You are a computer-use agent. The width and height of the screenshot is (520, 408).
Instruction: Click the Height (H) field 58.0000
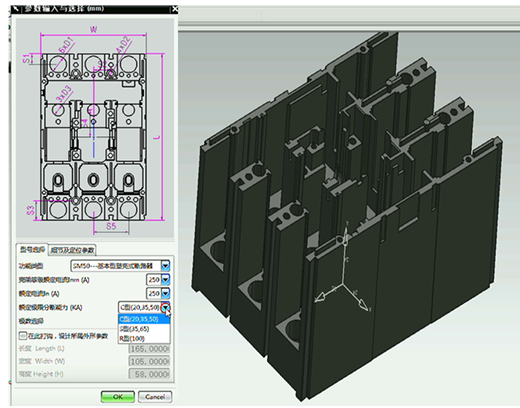(x=149, y=374)
